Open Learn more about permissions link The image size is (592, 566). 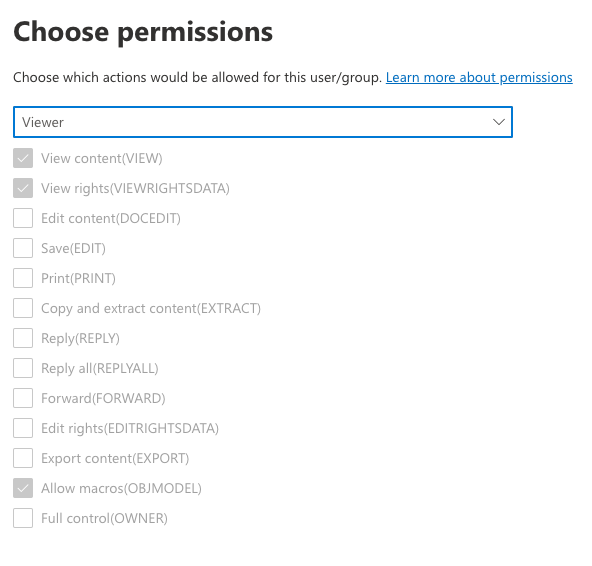479,77
